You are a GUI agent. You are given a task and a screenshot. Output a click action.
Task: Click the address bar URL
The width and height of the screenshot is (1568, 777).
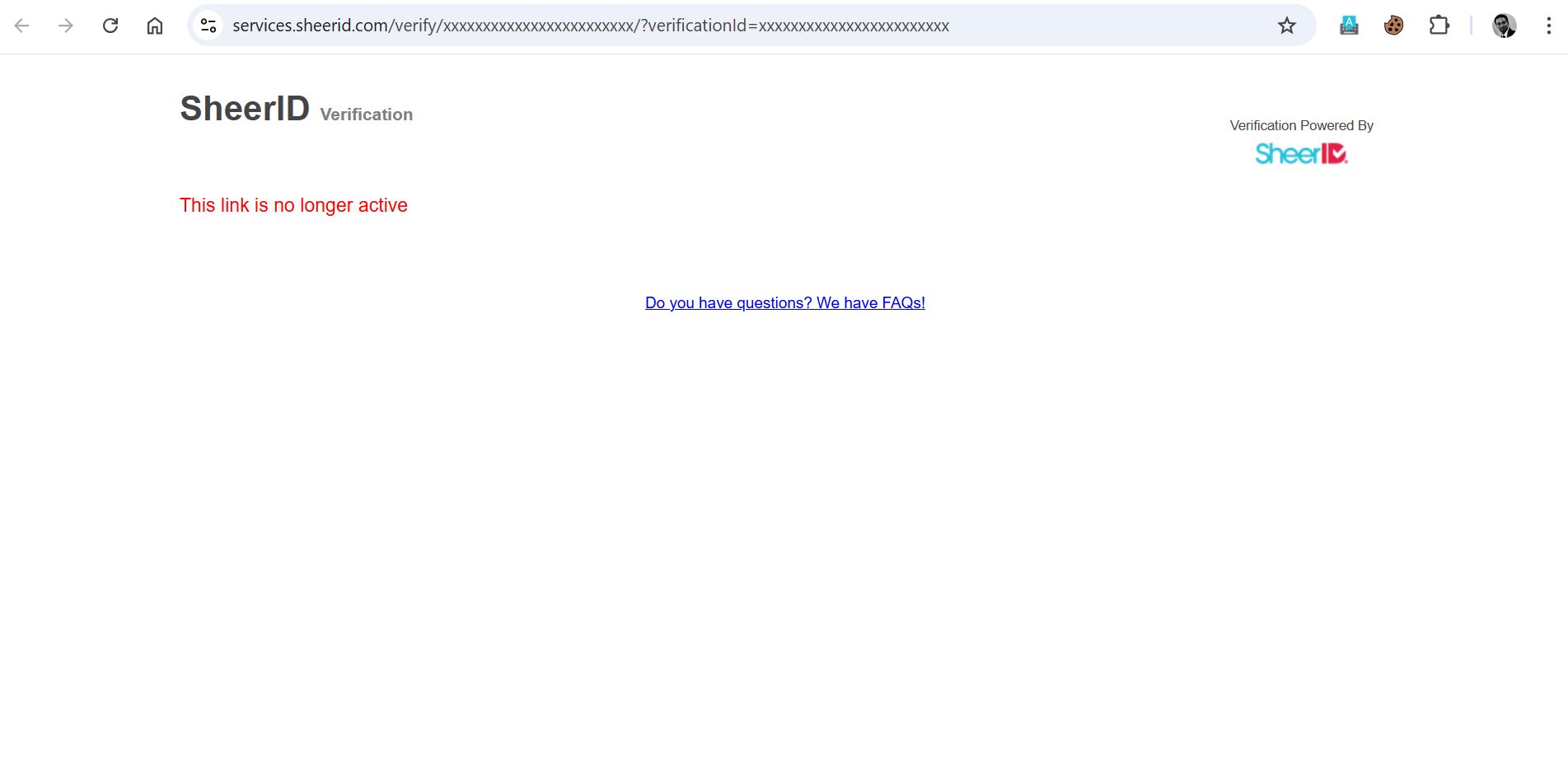(x=591, y=26)
